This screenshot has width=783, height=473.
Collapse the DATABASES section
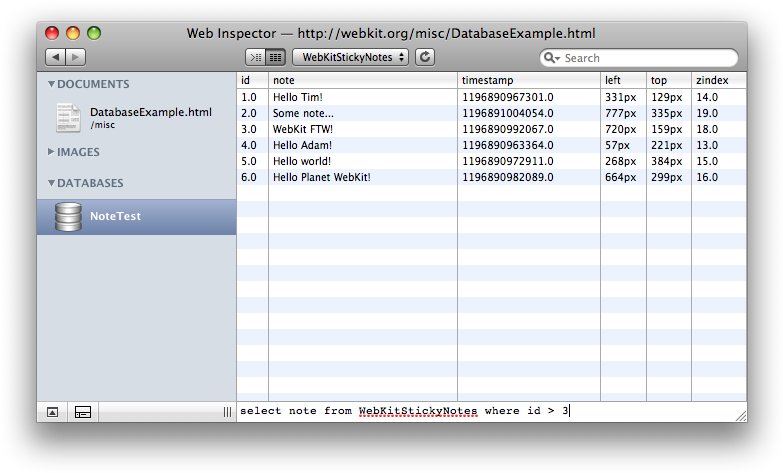pos(52,183)
